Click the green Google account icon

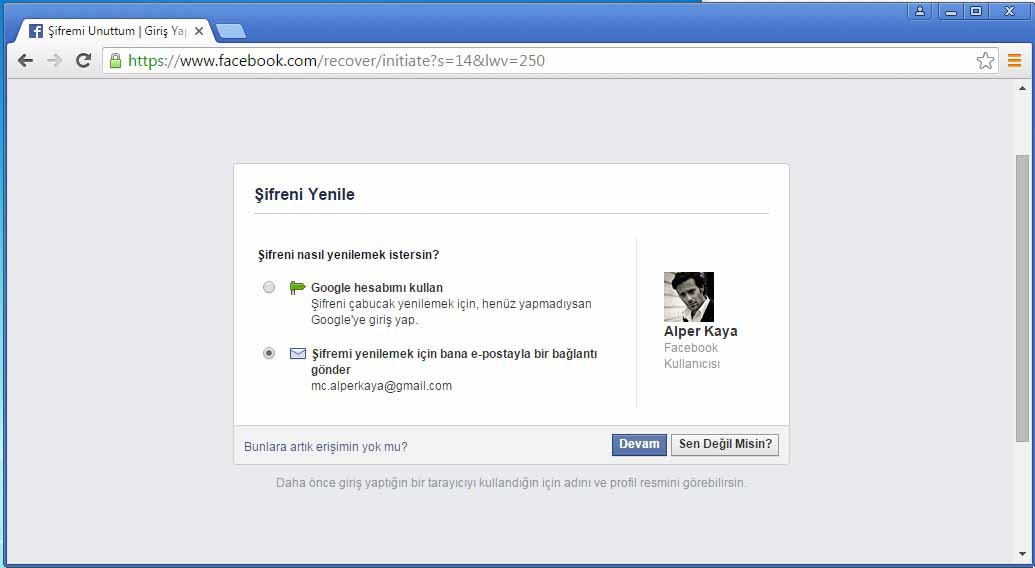tap(297, 288)
